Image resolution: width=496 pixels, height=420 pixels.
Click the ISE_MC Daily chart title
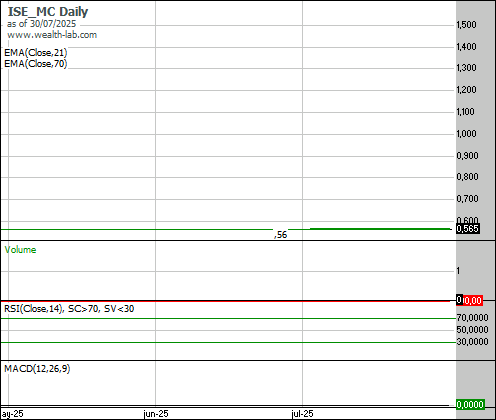[x=48, y=12]
